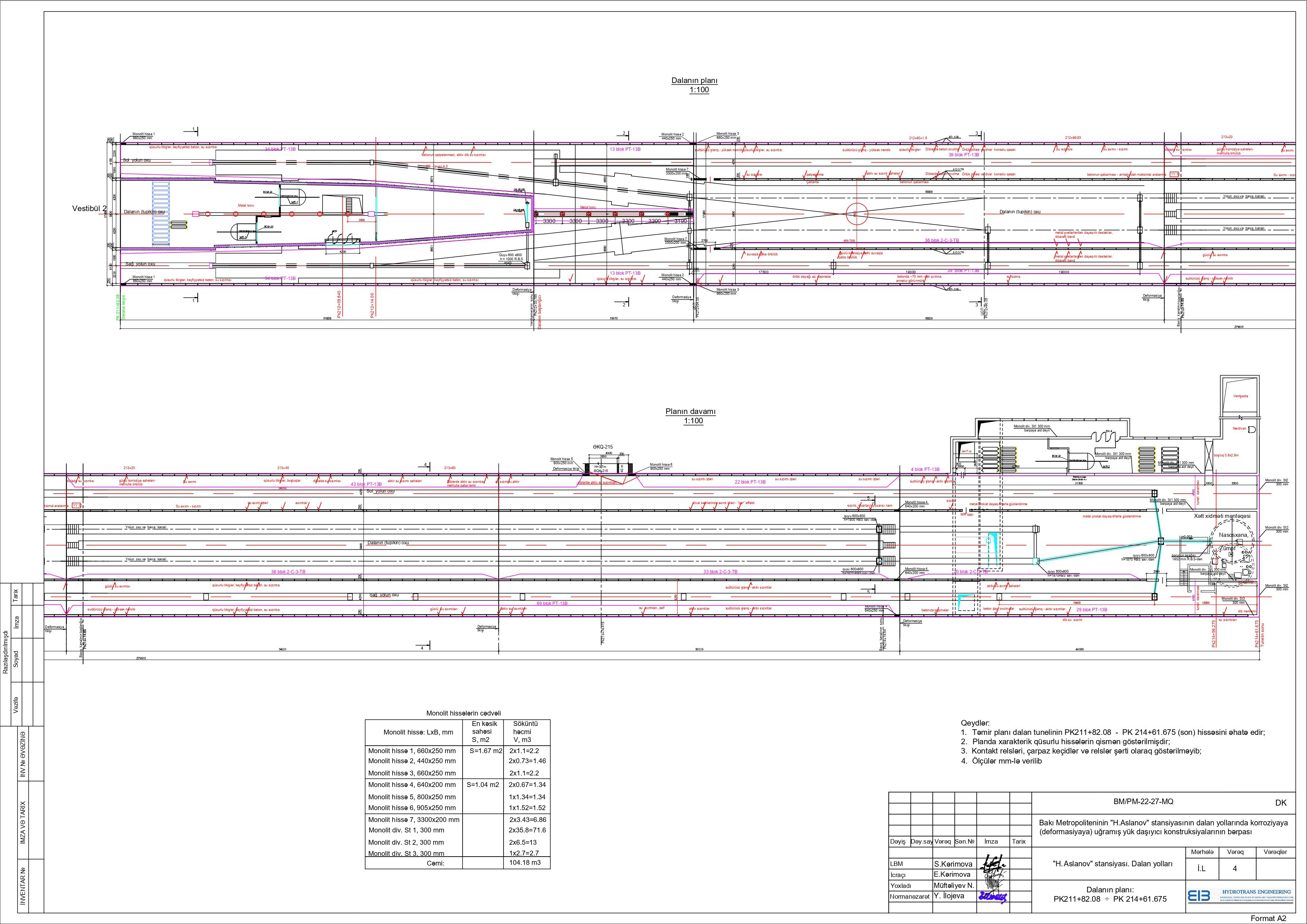Click the 'Format A2' text

click(x=1268, y=918)
